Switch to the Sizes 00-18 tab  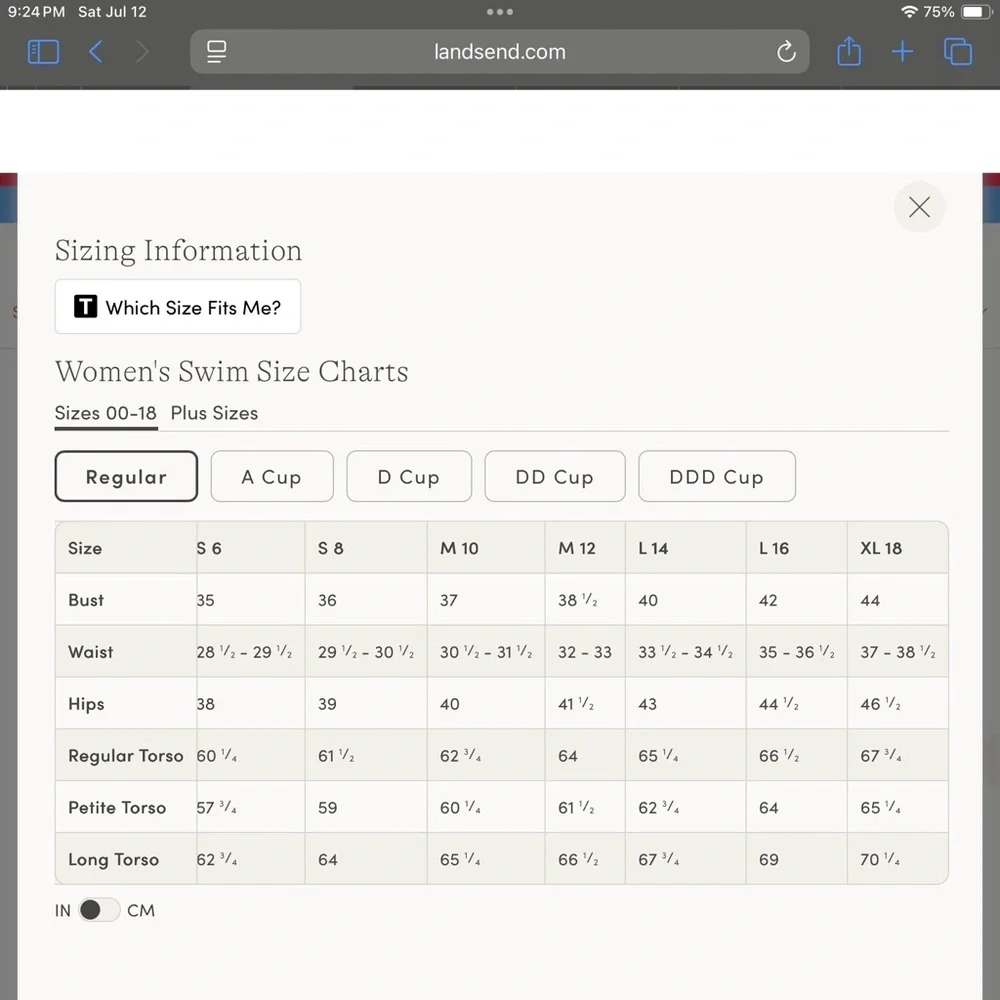106,413
